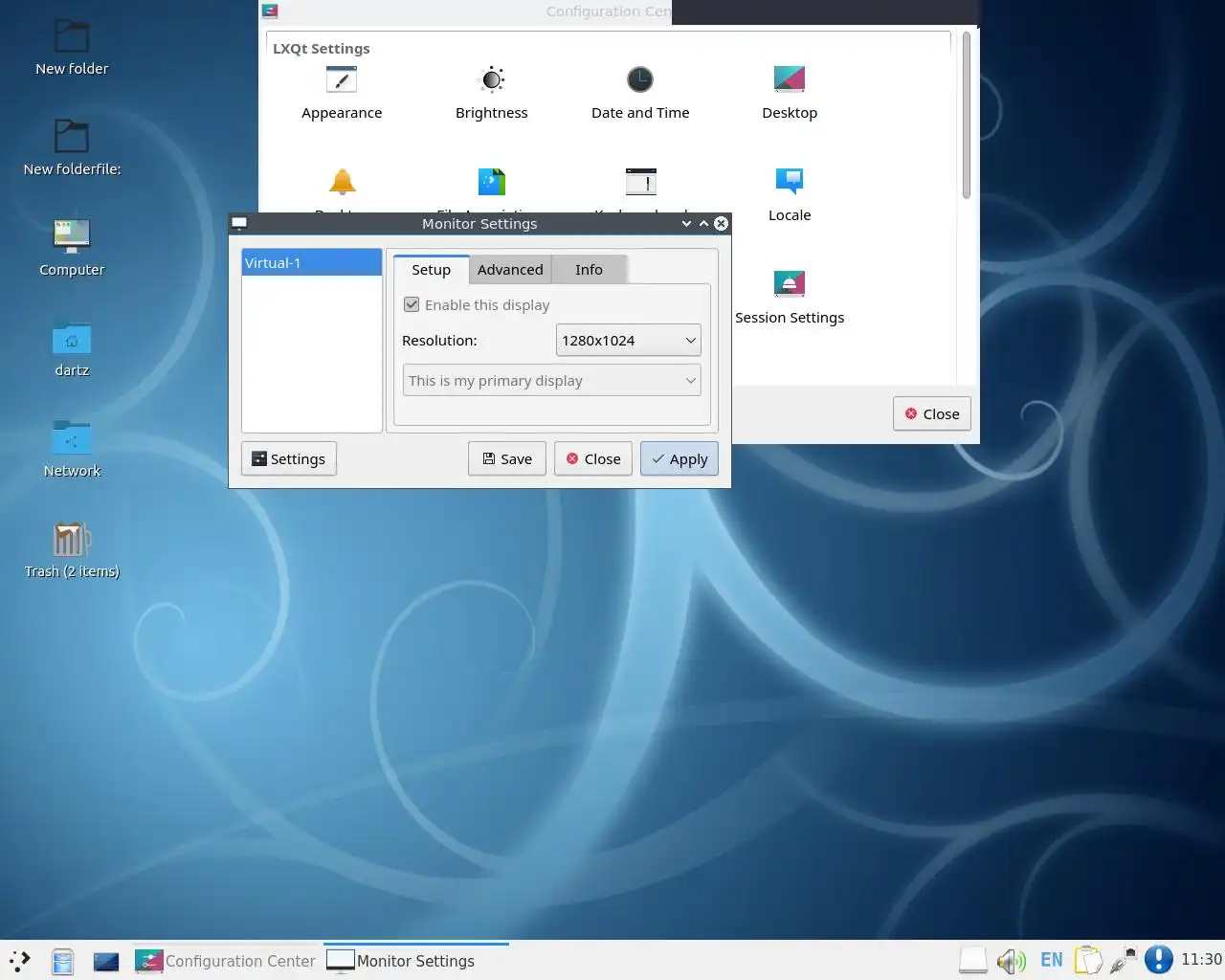1225x980 pixels.
Task: Click the Configuration Center title bar icon
Action: coord(270,11)
